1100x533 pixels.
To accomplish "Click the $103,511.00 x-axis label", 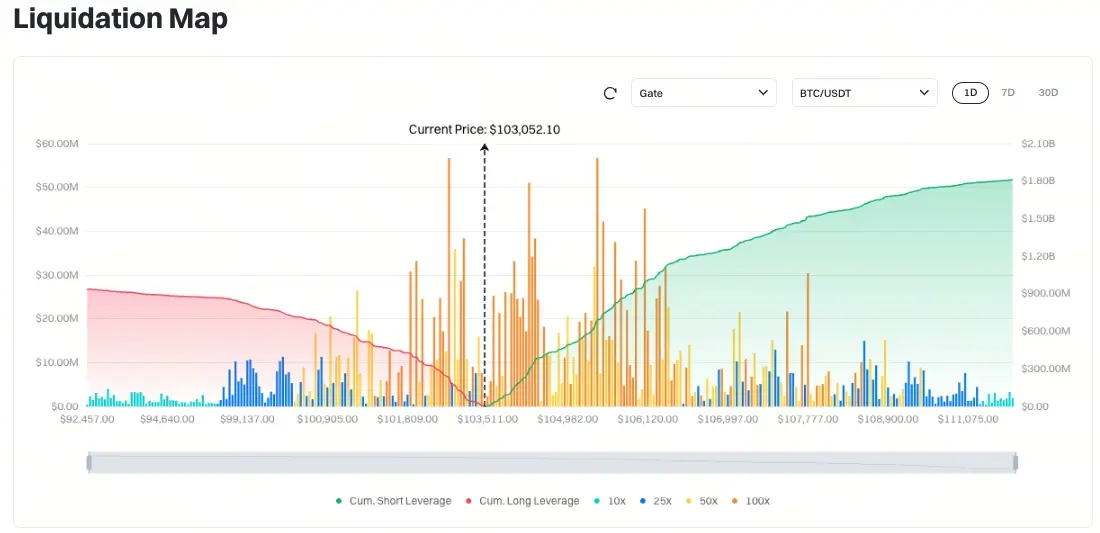I will coord(485,419).
